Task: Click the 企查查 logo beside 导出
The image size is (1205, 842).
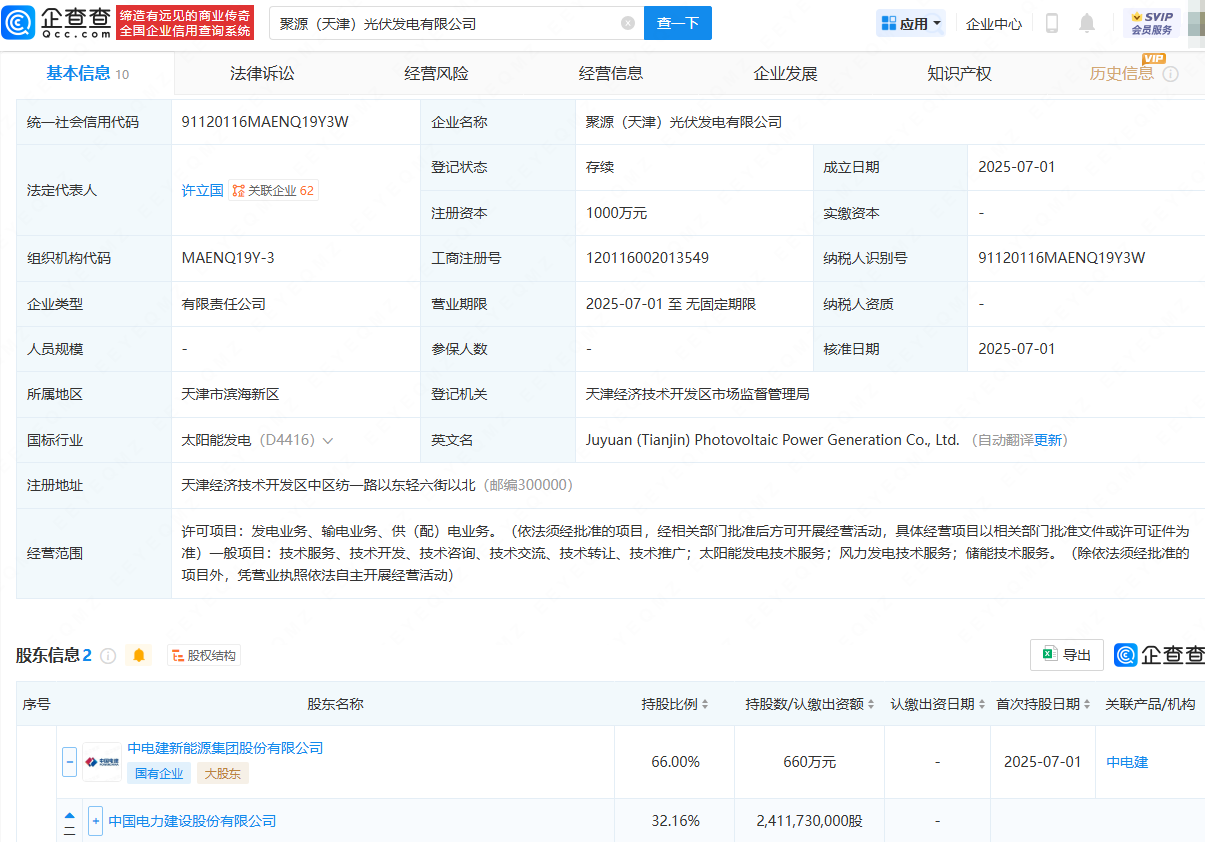Action: tap(1160, 655)
